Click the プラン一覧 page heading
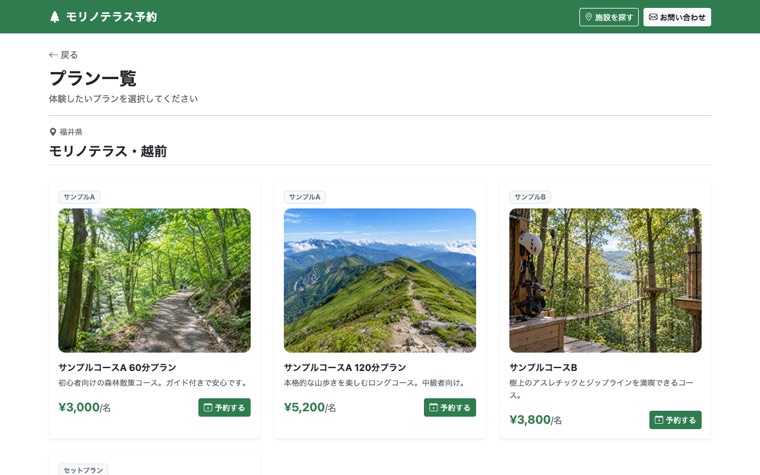The height and width of the screenshot is (475, 760). tap(93, 78)
